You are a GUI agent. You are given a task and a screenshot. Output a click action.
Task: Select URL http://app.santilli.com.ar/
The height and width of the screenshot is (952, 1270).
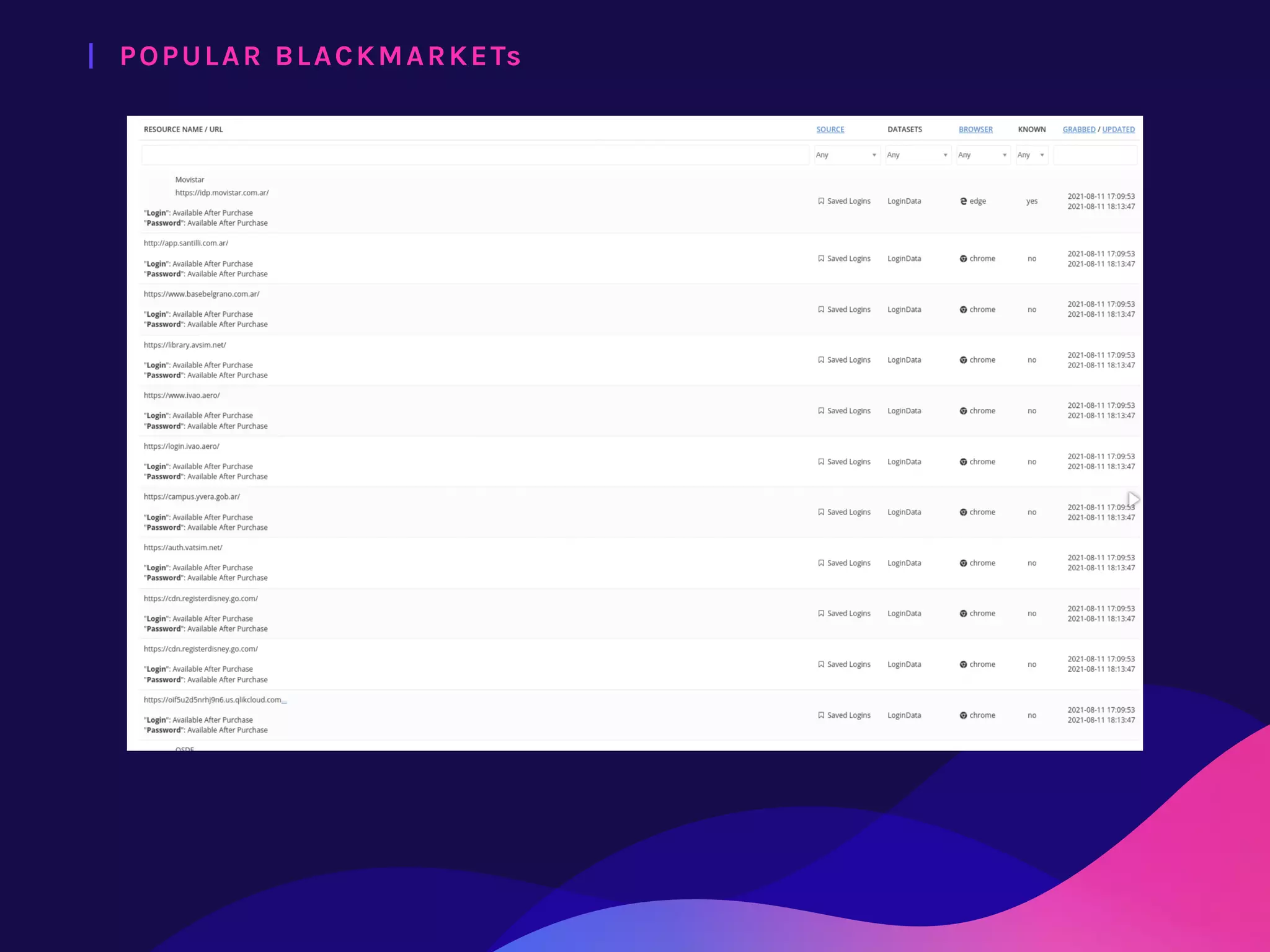(186, 243)
